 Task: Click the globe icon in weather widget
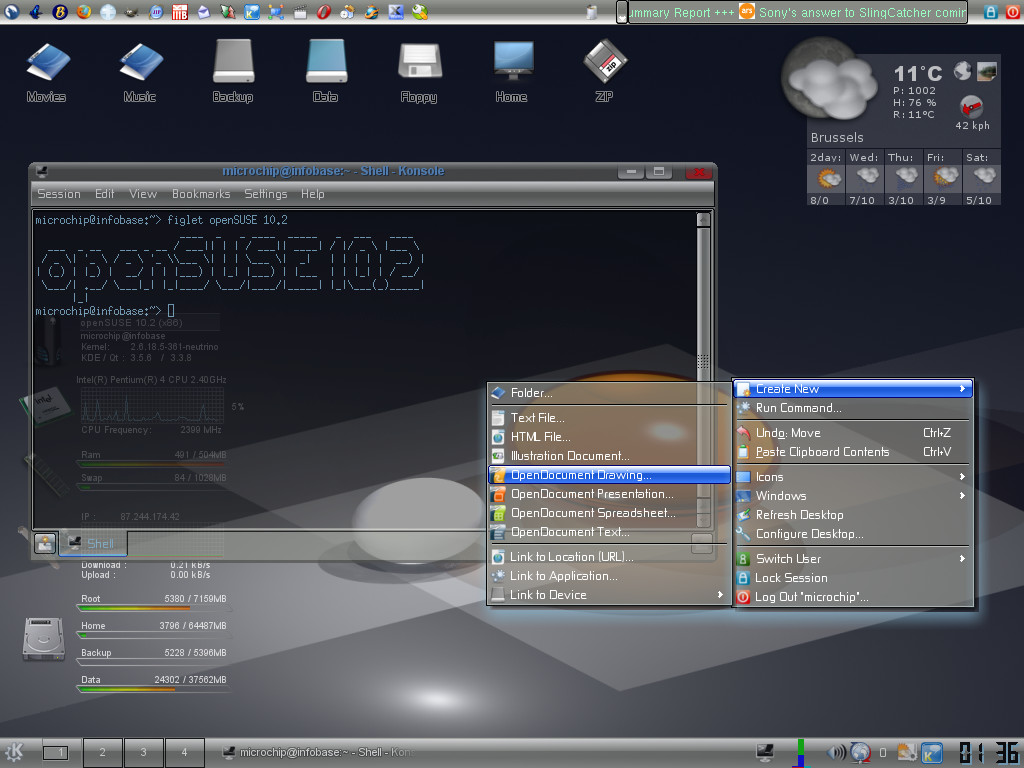click(x=962, y=71)
